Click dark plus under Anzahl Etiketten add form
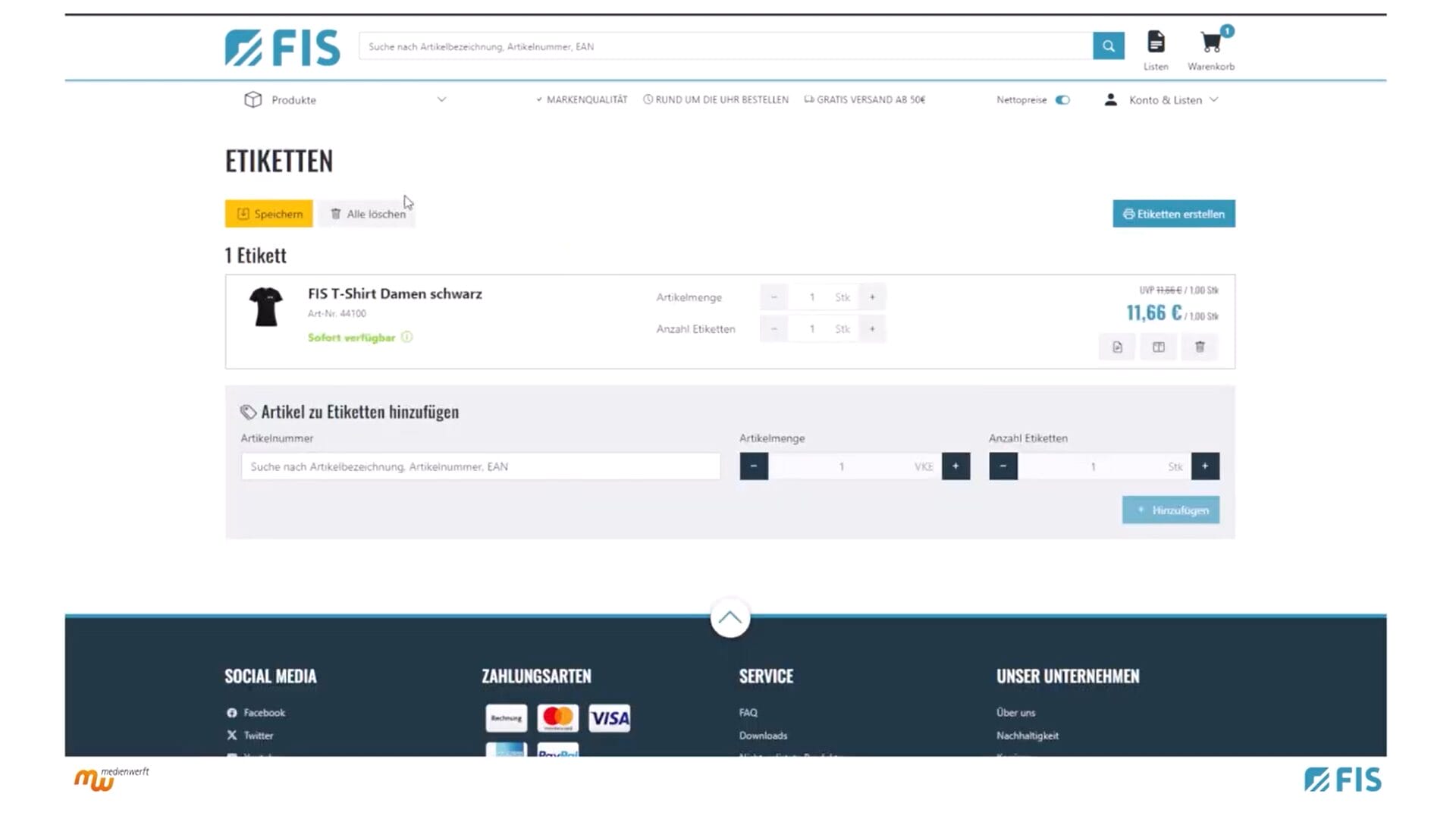The height and width of the screenshot is (819, 1456). pos(1205,466)
